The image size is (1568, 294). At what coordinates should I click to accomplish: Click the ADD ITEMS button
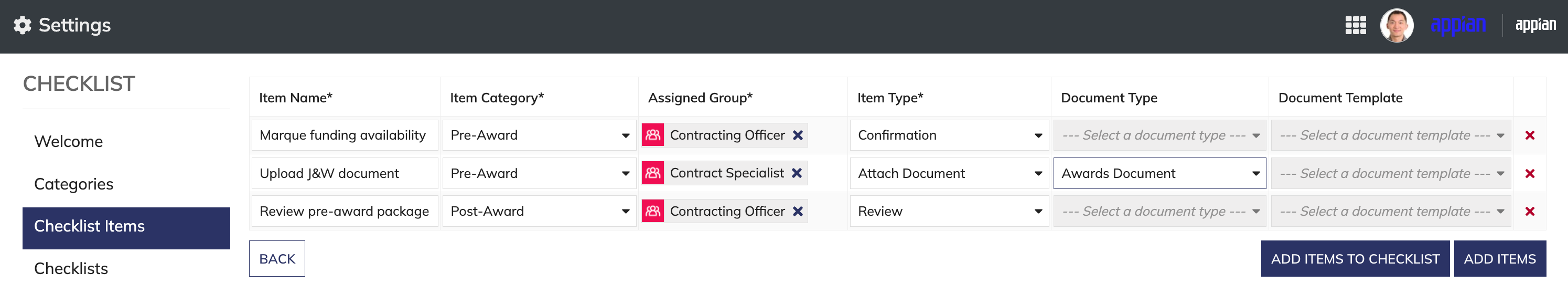coord(1499,259)
